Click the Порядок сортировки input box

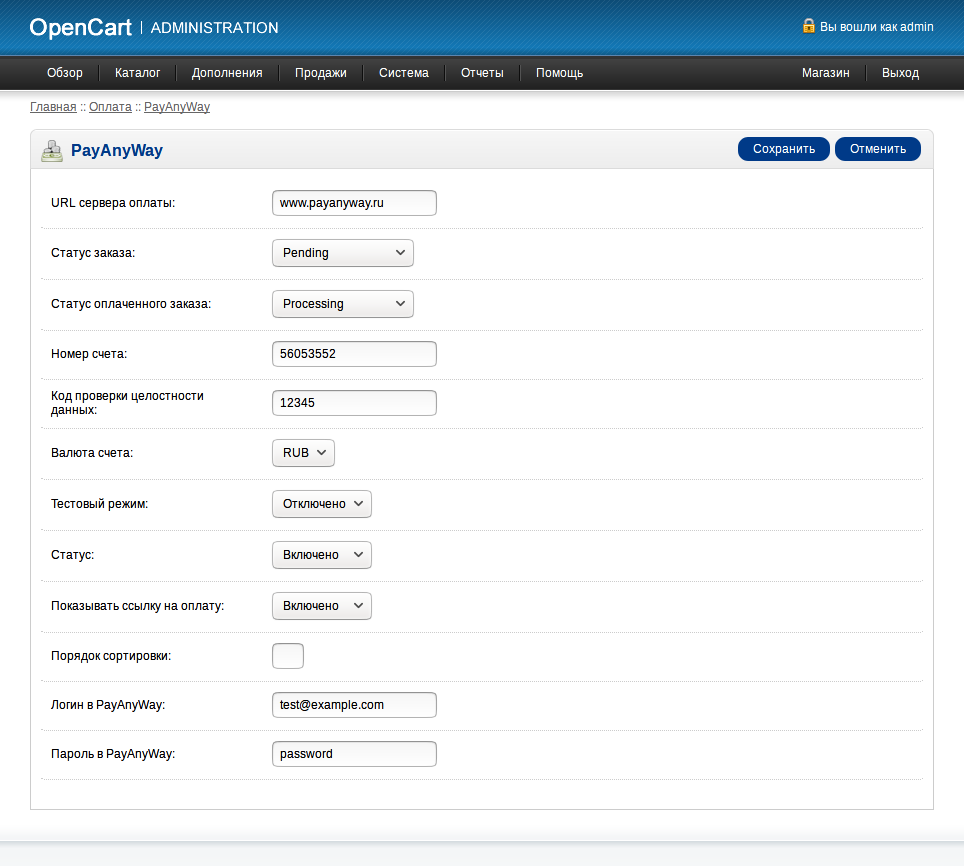pos(288,656)
